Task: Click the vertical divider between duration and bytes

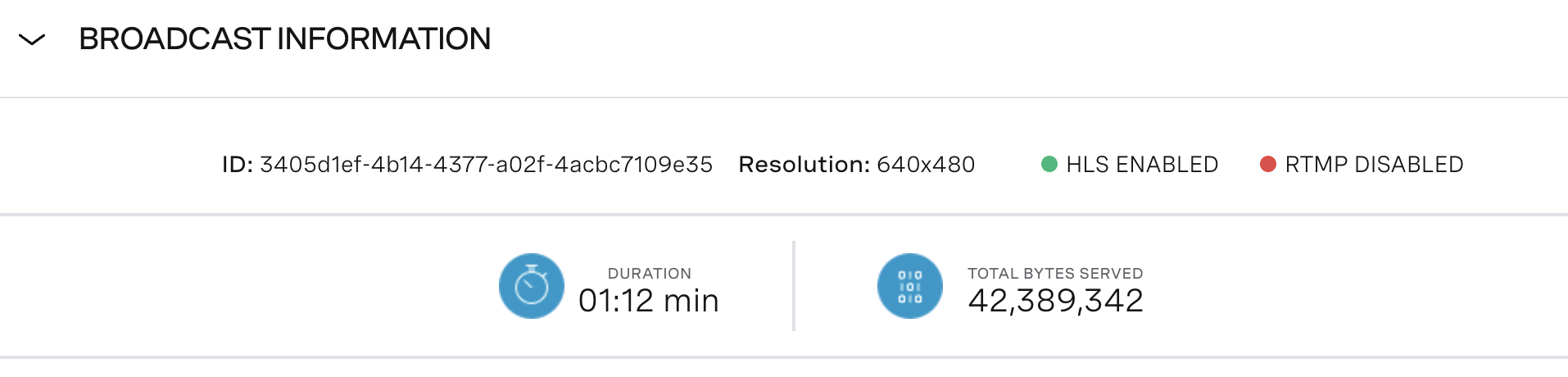Action: click(794, 286)
